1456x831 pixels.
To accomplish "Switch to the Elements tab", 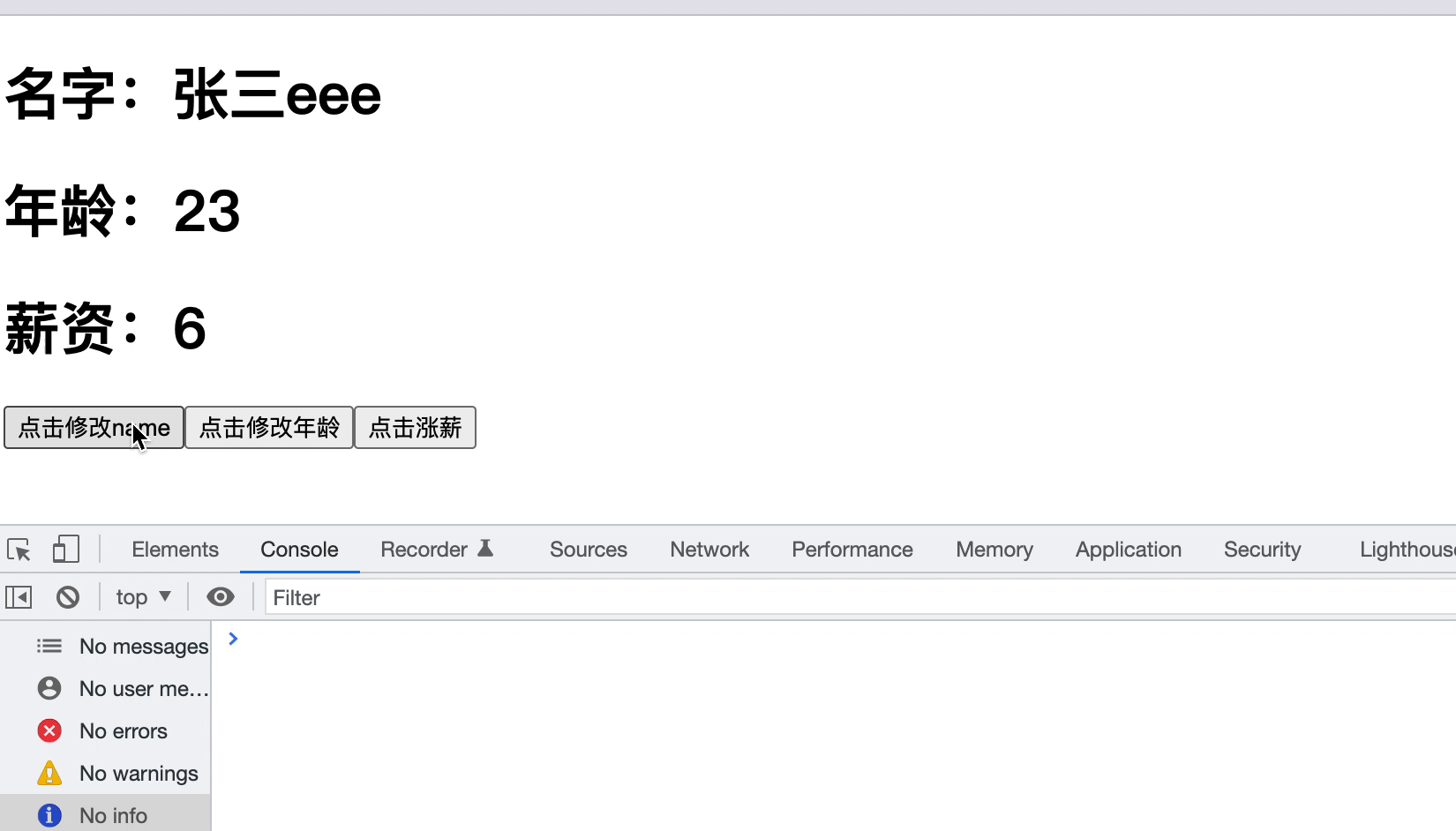I will click(174, 549).
